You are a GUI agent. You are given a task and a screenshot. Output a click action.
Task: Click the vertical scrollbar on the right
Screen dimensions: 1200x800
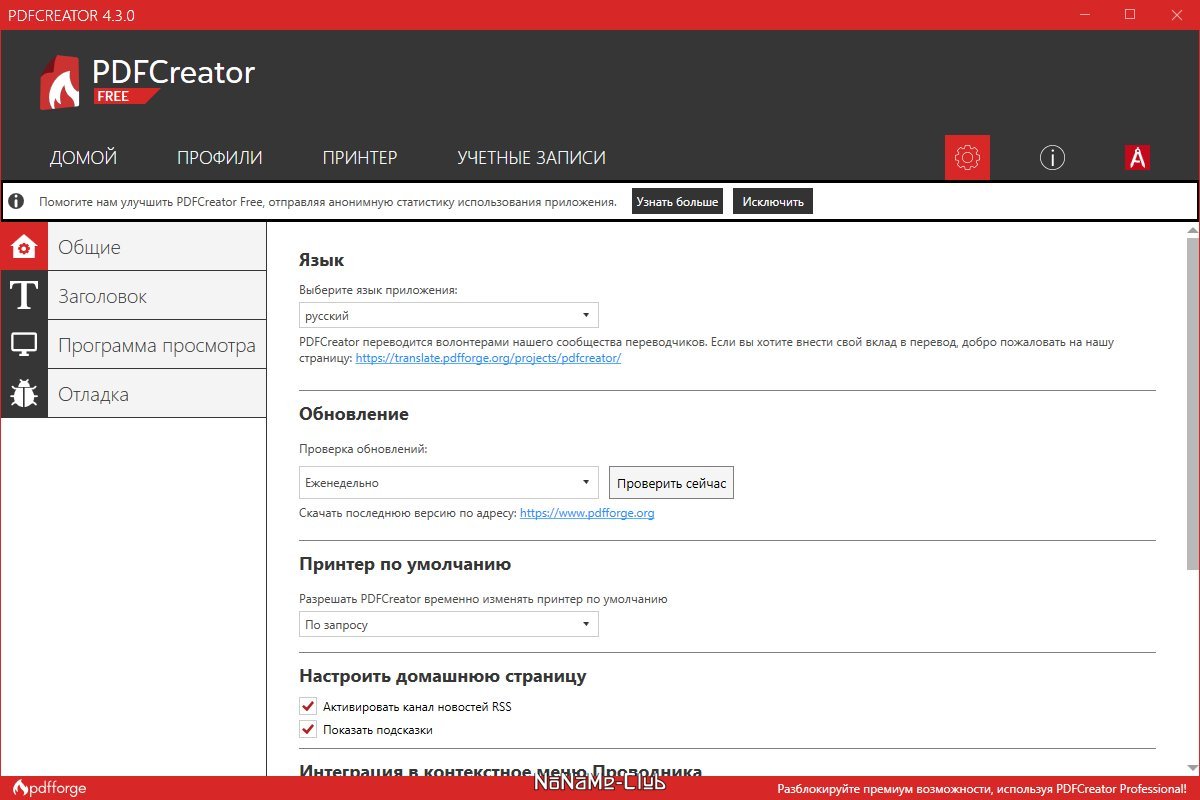[1191, 400]
